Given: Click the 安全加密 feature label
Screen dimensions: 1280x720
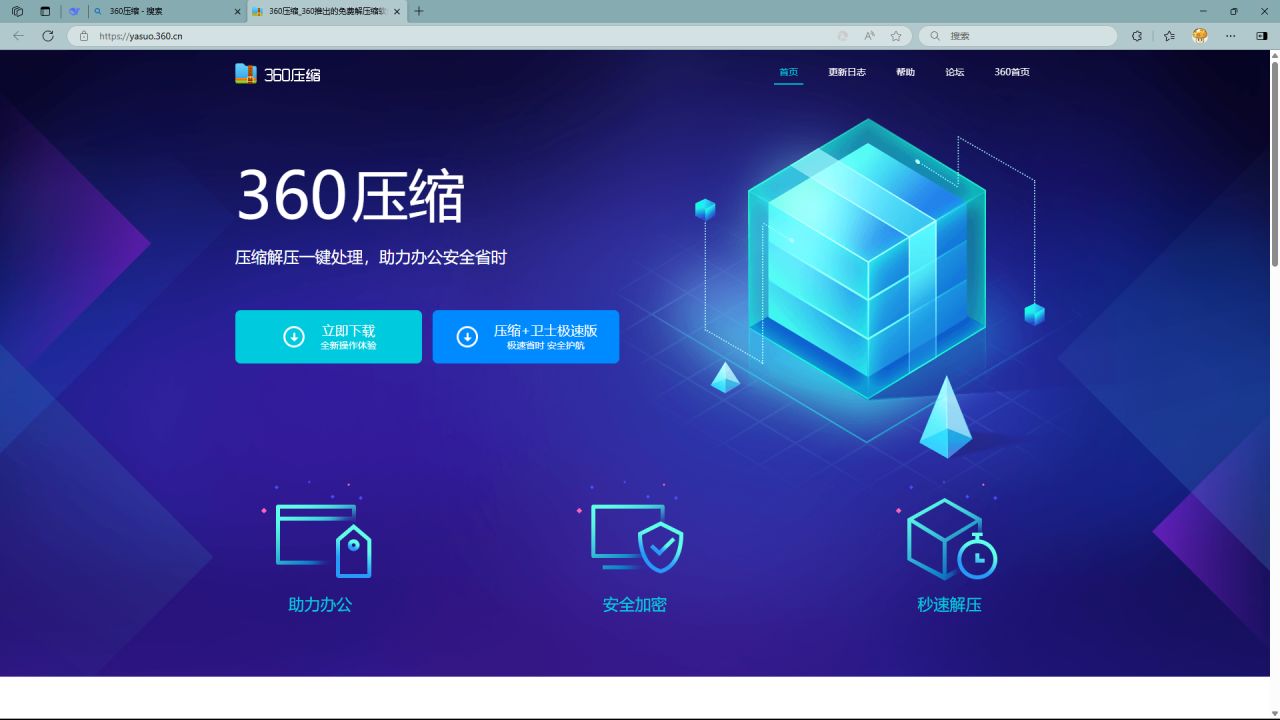Looking at the screenshot, I should (635, 605).
